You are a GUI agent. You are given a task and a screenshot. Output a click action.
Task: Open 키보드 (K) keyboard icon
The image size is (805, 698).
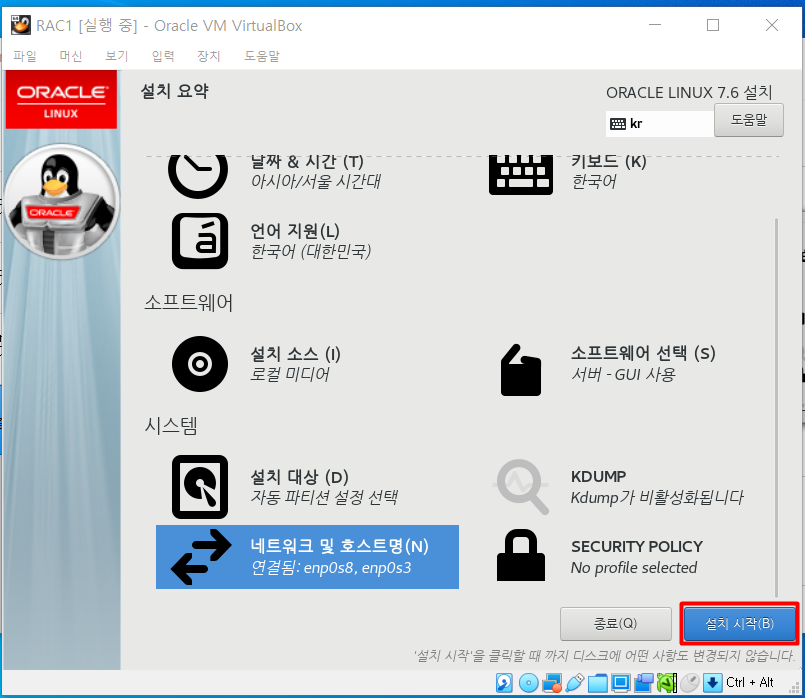(521, 175)
